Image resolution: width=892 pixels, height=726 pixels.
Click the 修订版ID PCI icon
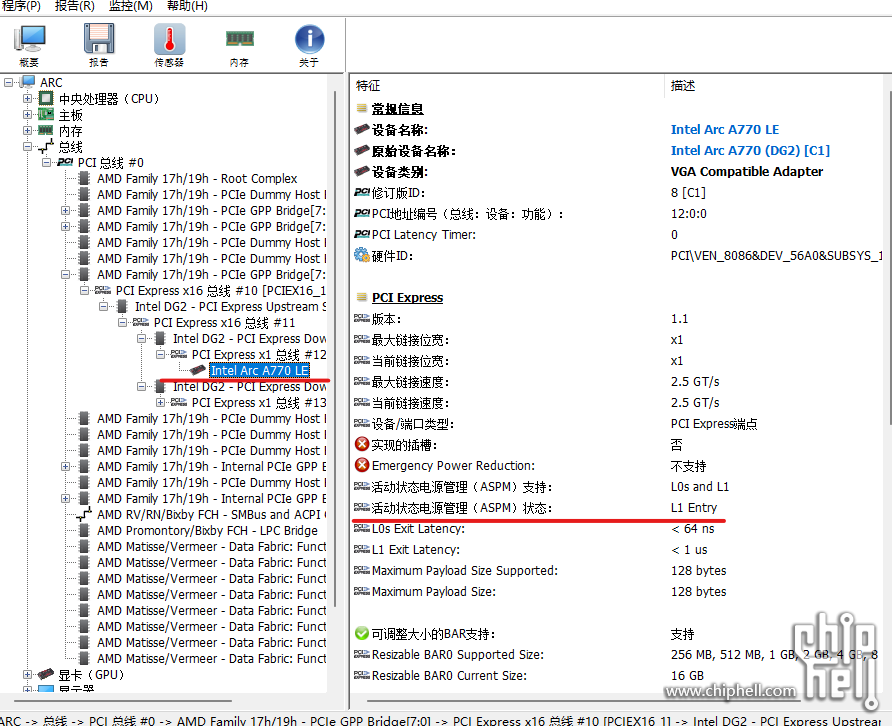point(362,192)
